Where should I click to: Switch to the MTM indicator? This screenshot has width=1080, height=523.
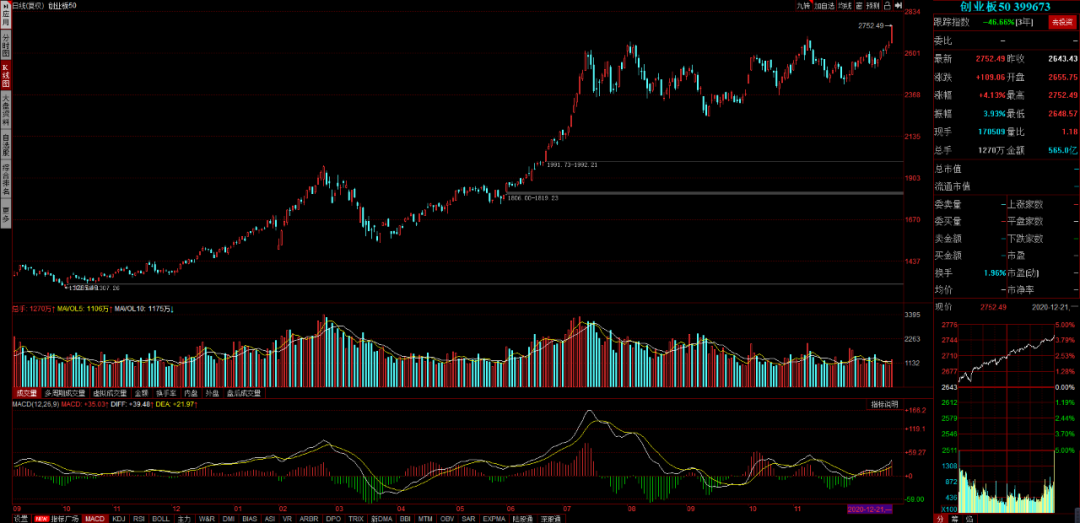(426, 518)
